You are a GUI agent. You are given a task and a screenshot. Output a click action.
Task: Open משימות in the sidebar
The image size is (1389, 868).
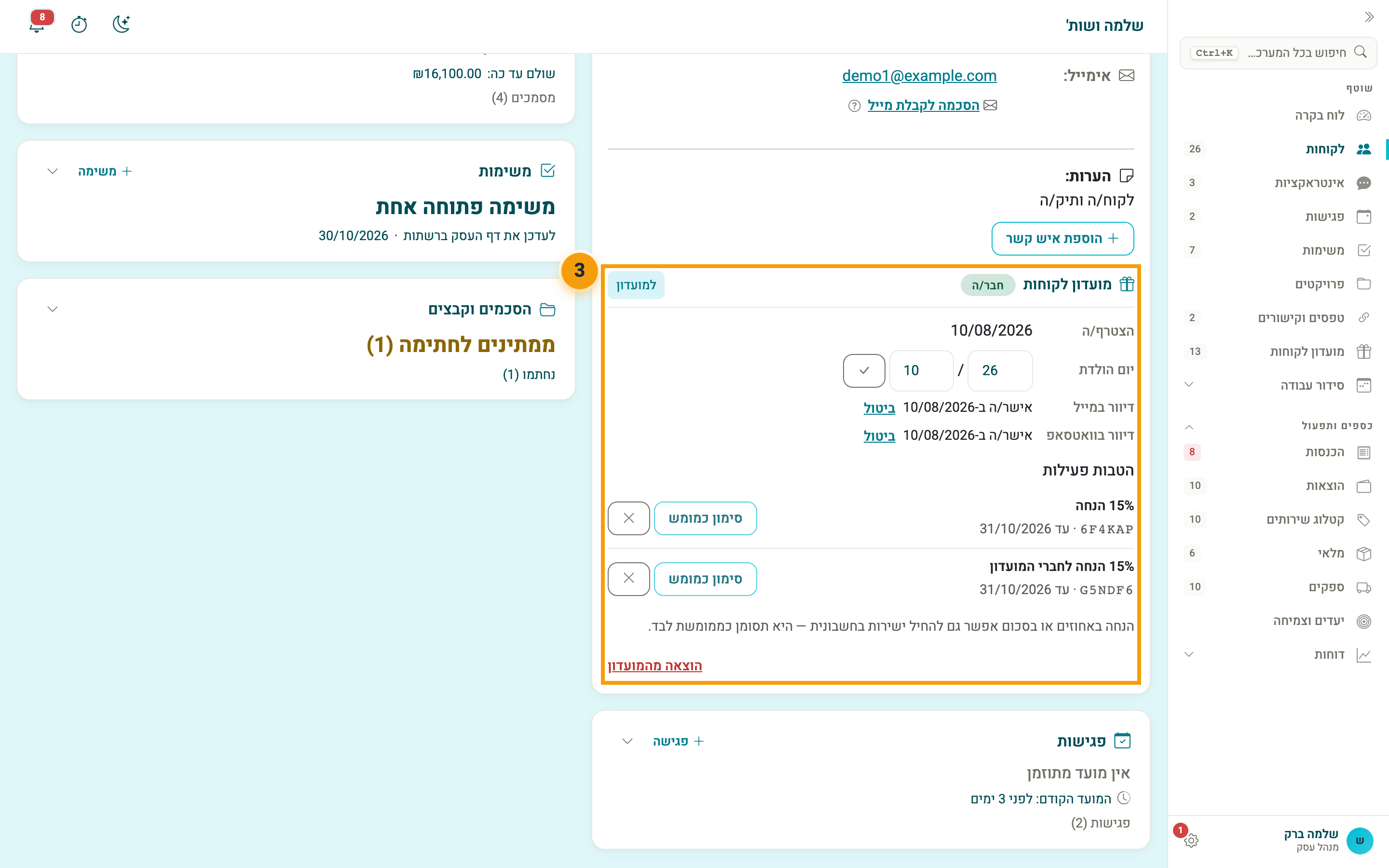pyautogui.click(x=1278, y=250)
